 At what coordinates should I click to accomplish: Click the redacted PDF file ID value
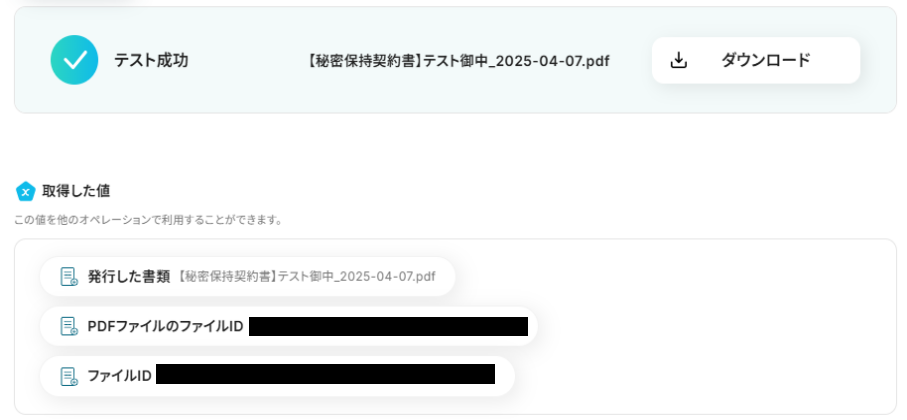tap(388, 326)
